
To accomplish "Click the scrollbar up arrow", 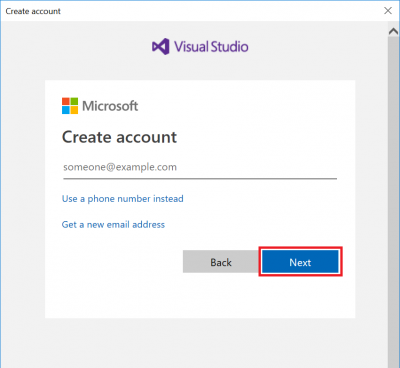I will [393, 32].
